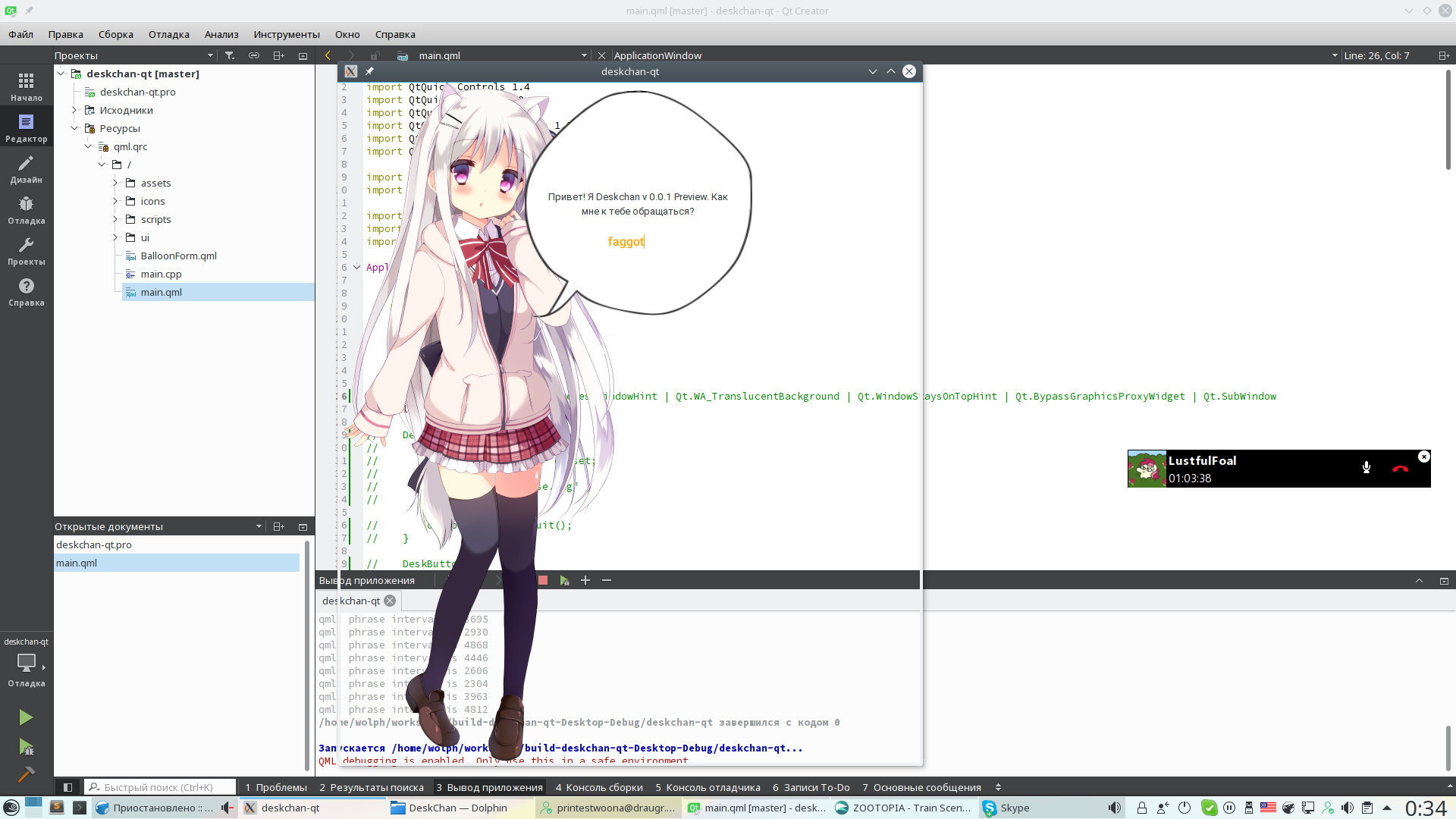Open the Проекты view dropdown
1456x819 pixels.
point(210,55)
